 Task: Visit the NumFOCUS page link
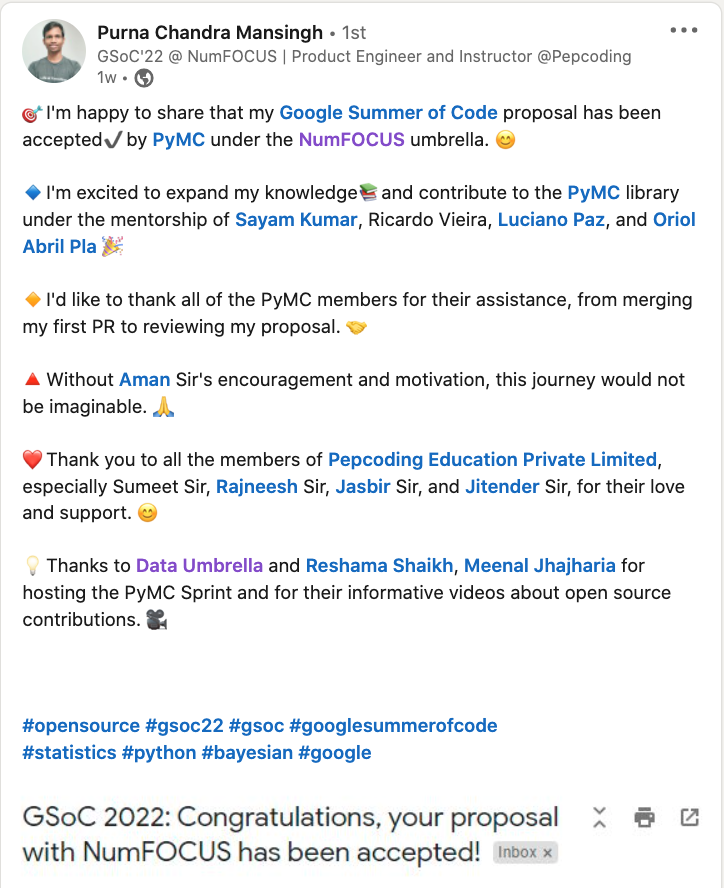click(351, 139)
